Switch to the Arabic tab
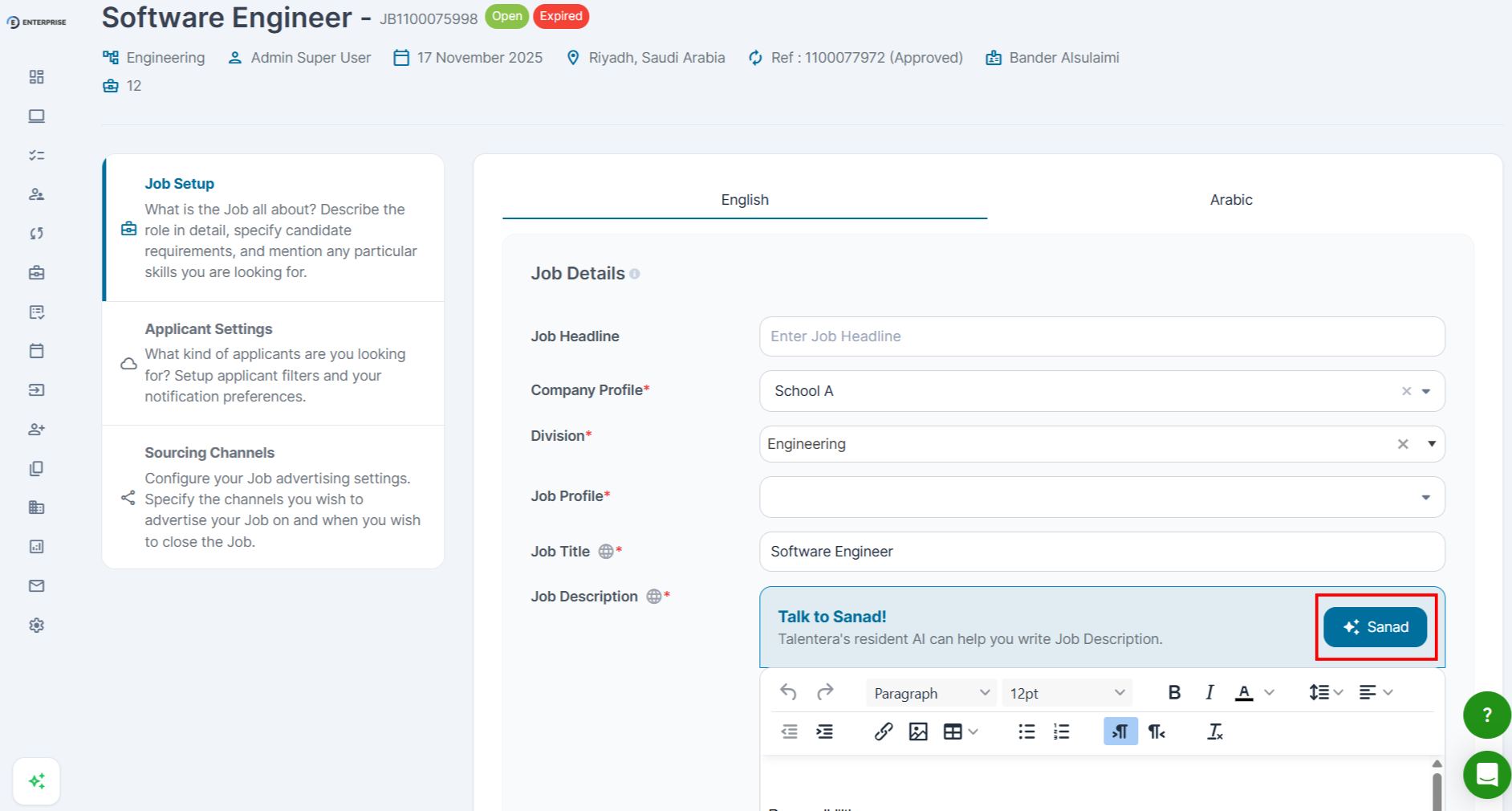This screenshot has height=811, width=1512. 1230,200
